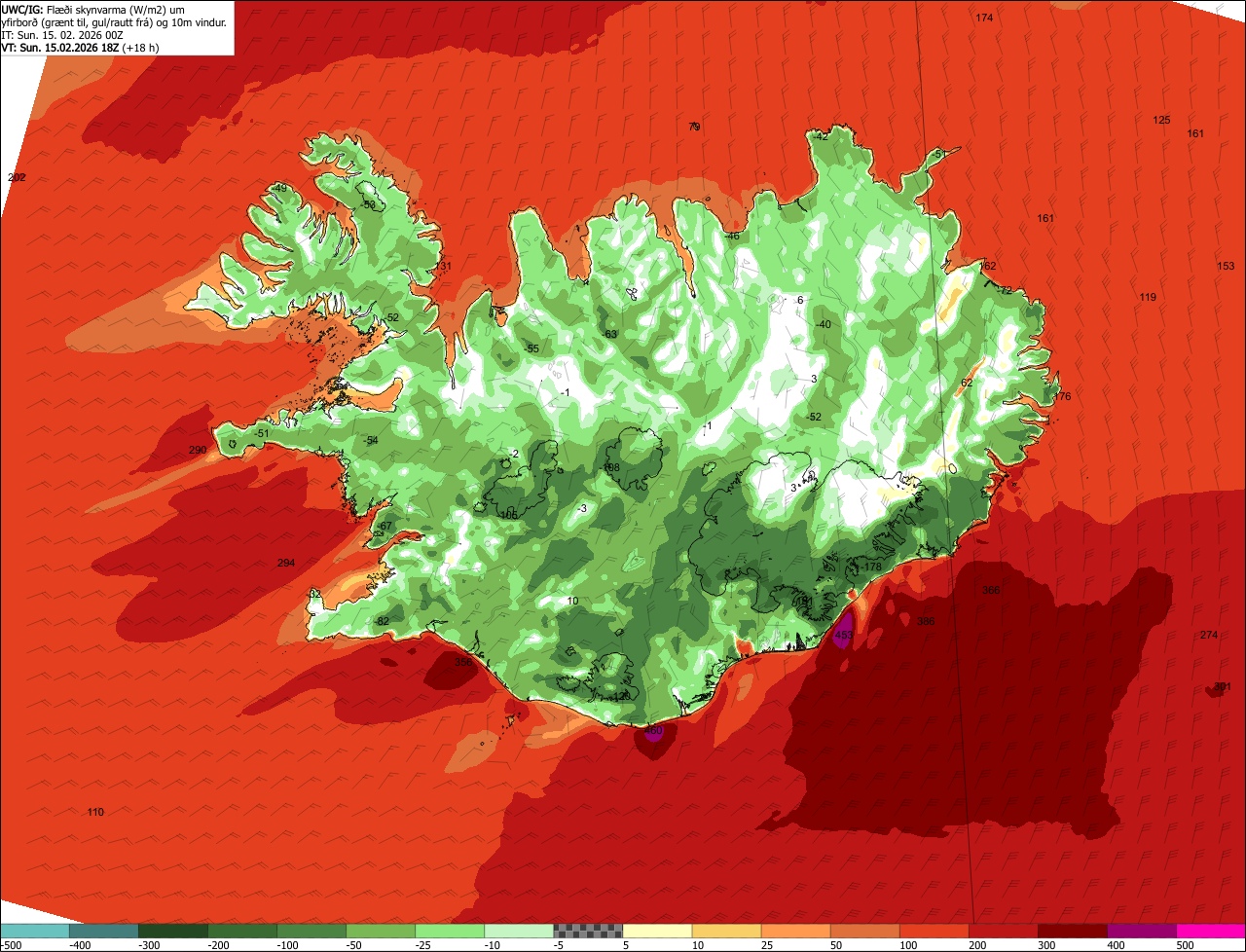Viewport: 1246px width, 952px height.
Task: Click the "VT: Sun. 15.02.2026 18Z (+18 h)" line
Action: tap(81, 47)
